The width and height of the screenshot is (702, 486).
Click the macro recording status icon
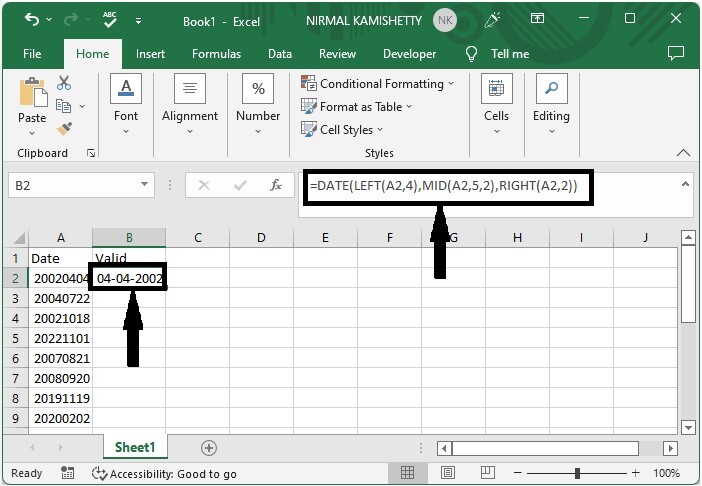[x=68, y=473]
